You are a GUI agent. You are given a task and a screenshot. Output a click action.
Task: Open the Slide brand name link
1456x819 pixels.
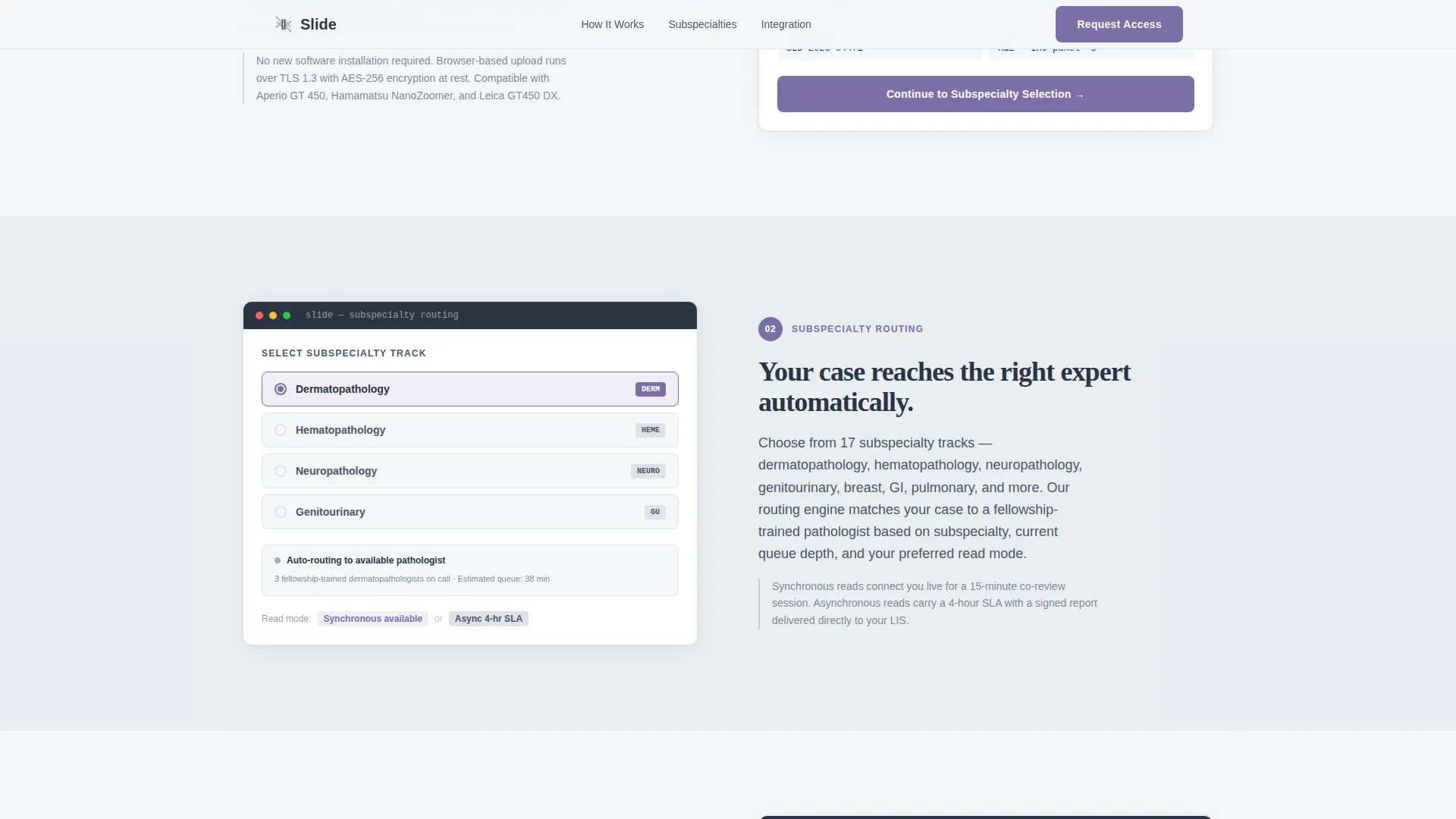point(318,24)
